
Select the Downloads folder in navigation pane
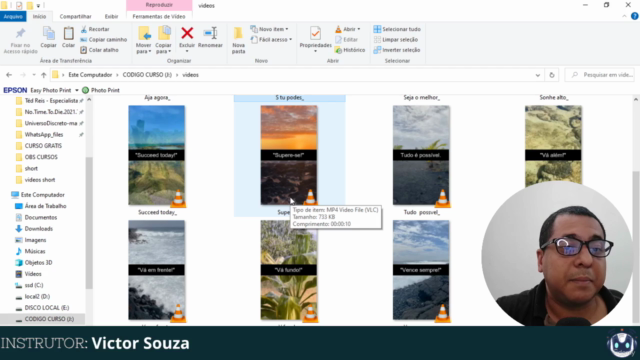[38, 229]
